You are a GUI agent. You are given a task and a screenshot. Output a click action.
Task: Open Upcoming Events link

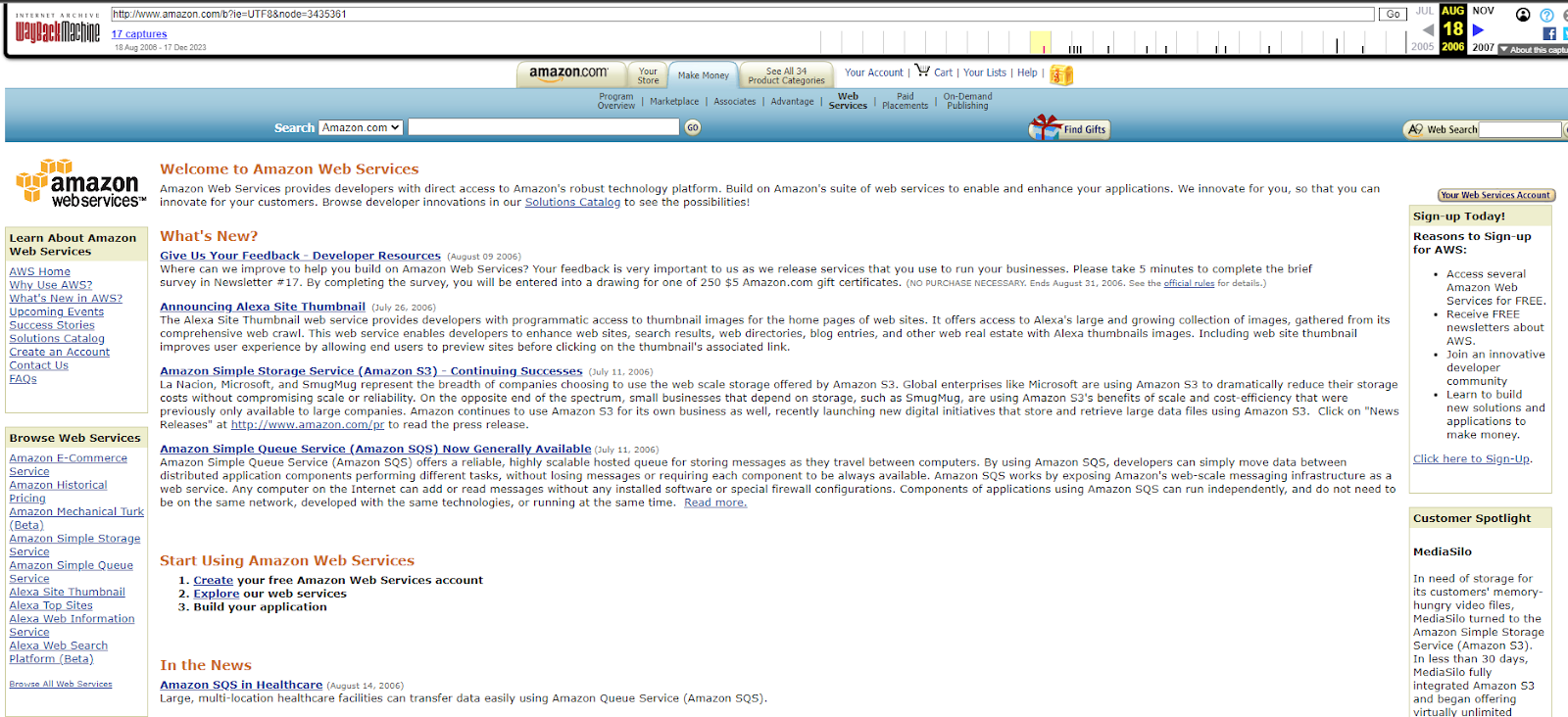click(x=57, y=311)
